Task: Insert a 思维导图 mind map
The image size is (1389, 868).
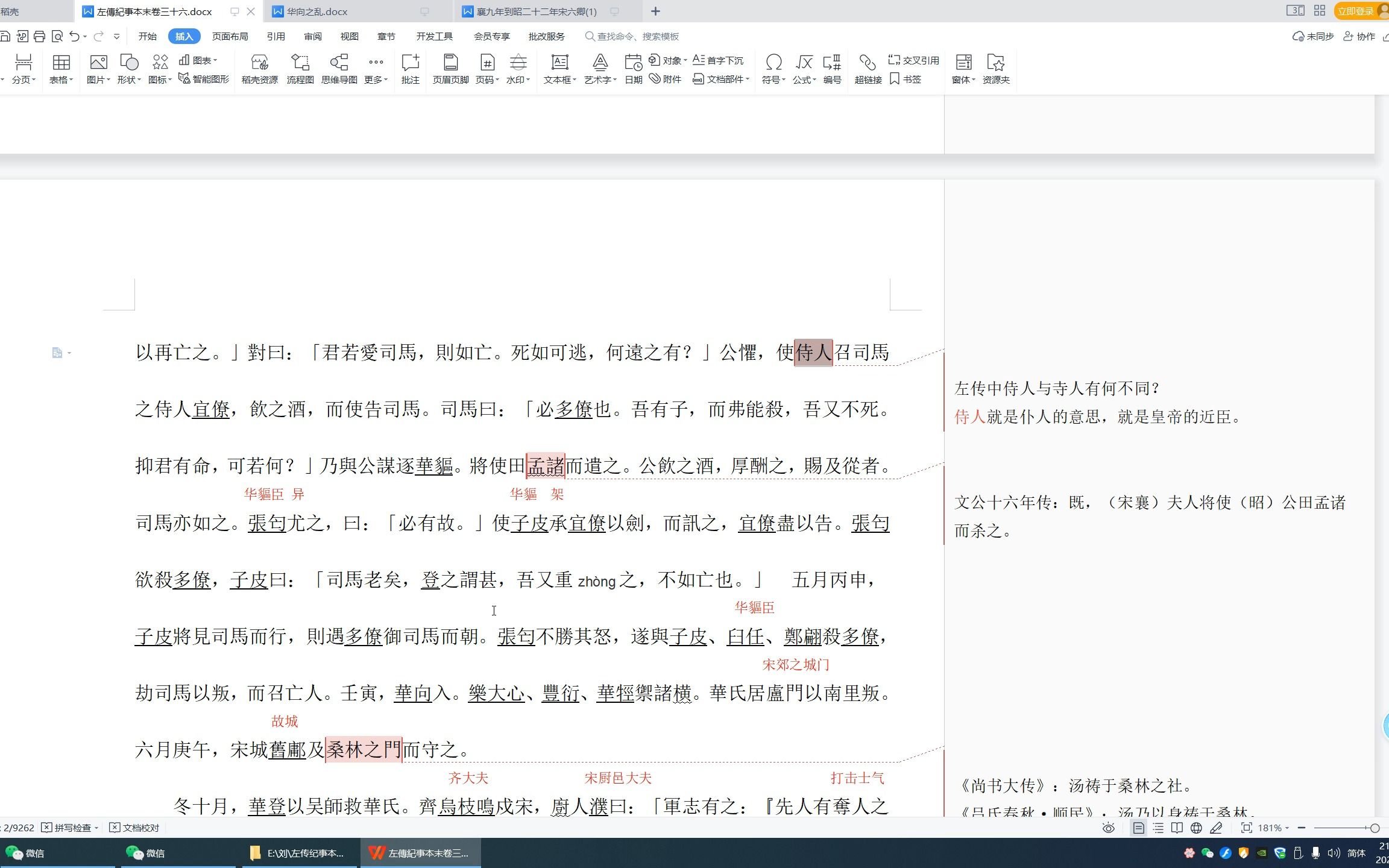Action: click(x=339, y=69)
